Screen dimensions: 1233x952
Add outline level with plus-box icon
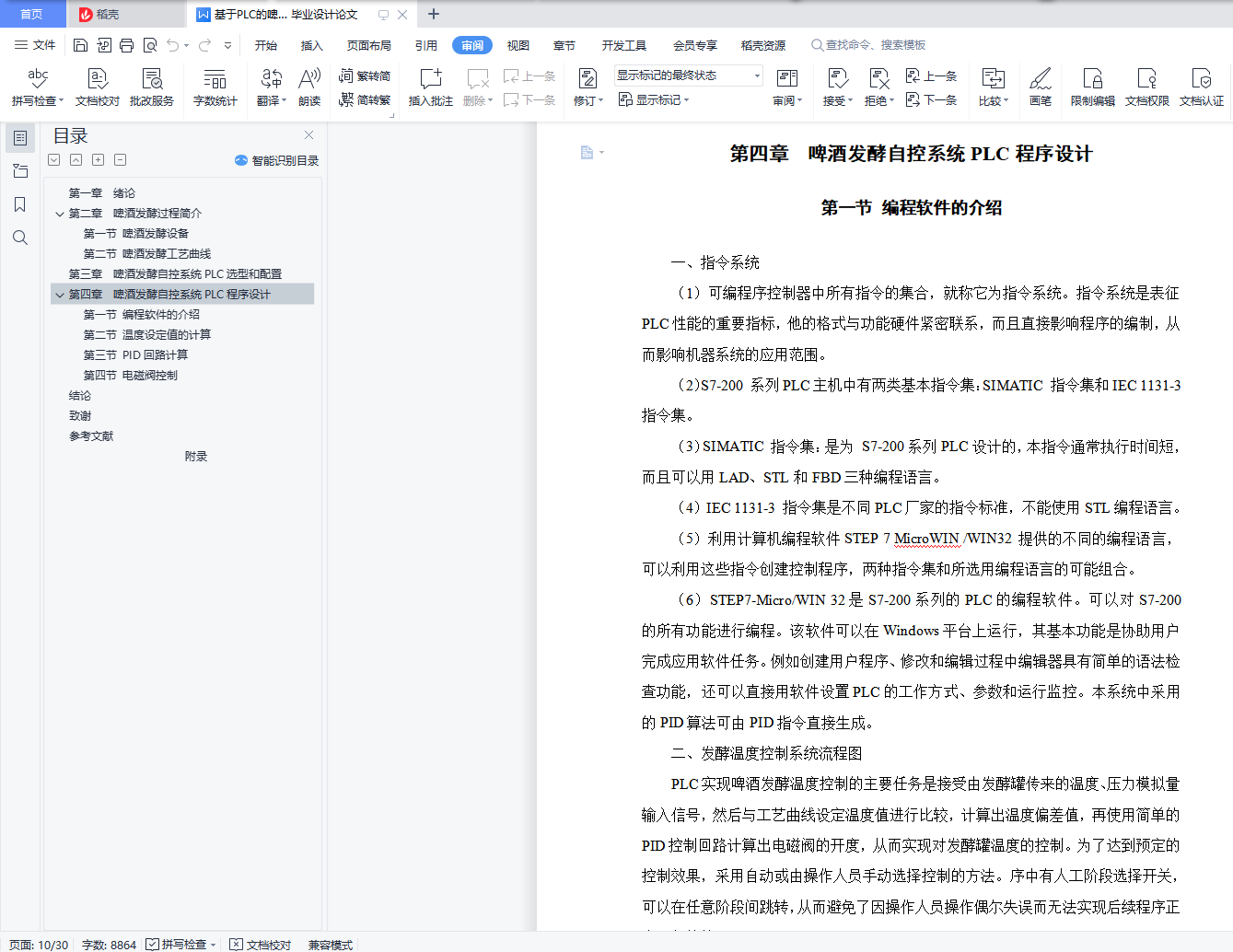coord(98,160)
